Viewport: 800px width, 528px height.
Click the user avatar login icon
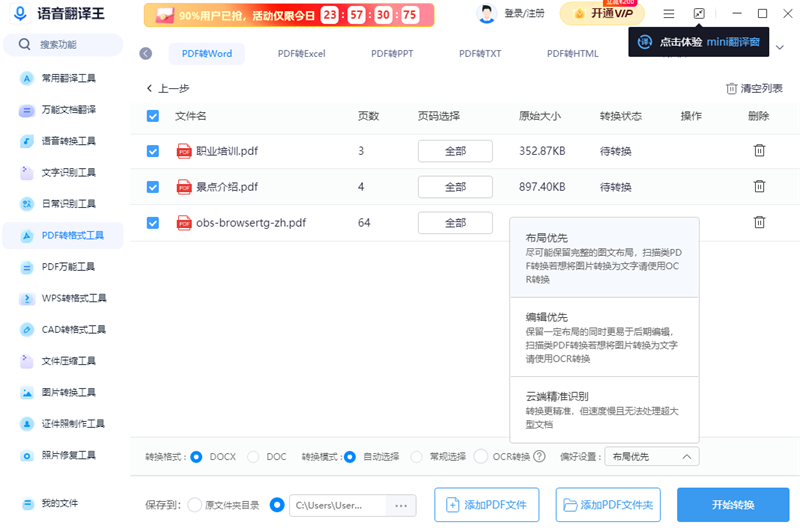click(x=487, y=14)
